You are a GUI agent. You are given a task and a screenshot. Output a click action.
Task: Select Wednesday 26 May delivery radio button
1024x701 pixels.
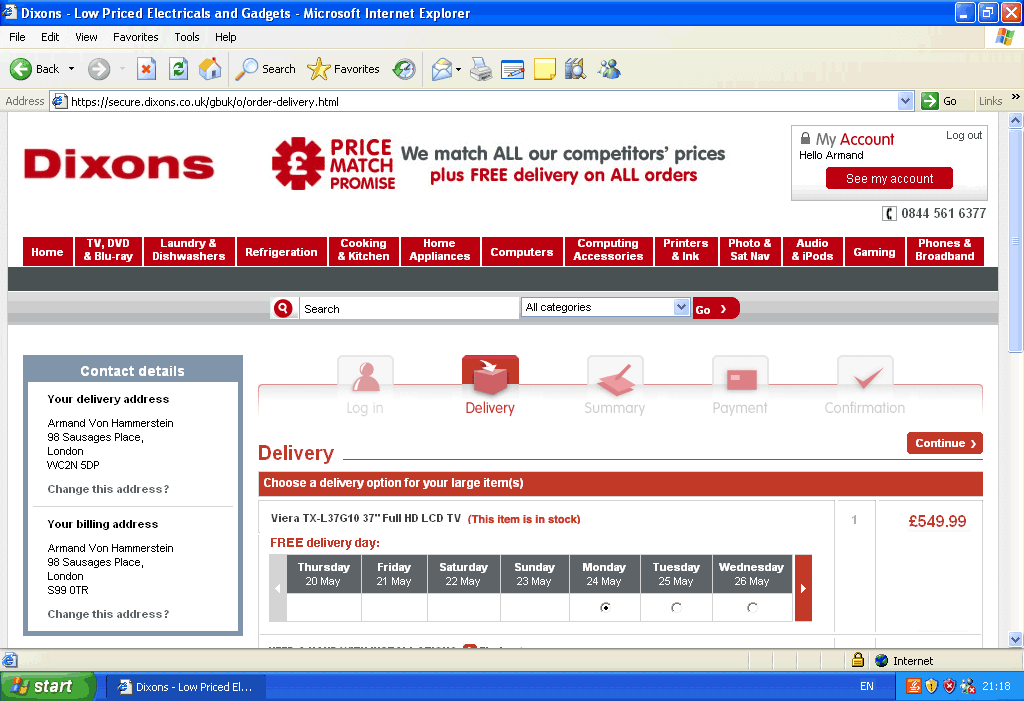(x=752, y=608)
